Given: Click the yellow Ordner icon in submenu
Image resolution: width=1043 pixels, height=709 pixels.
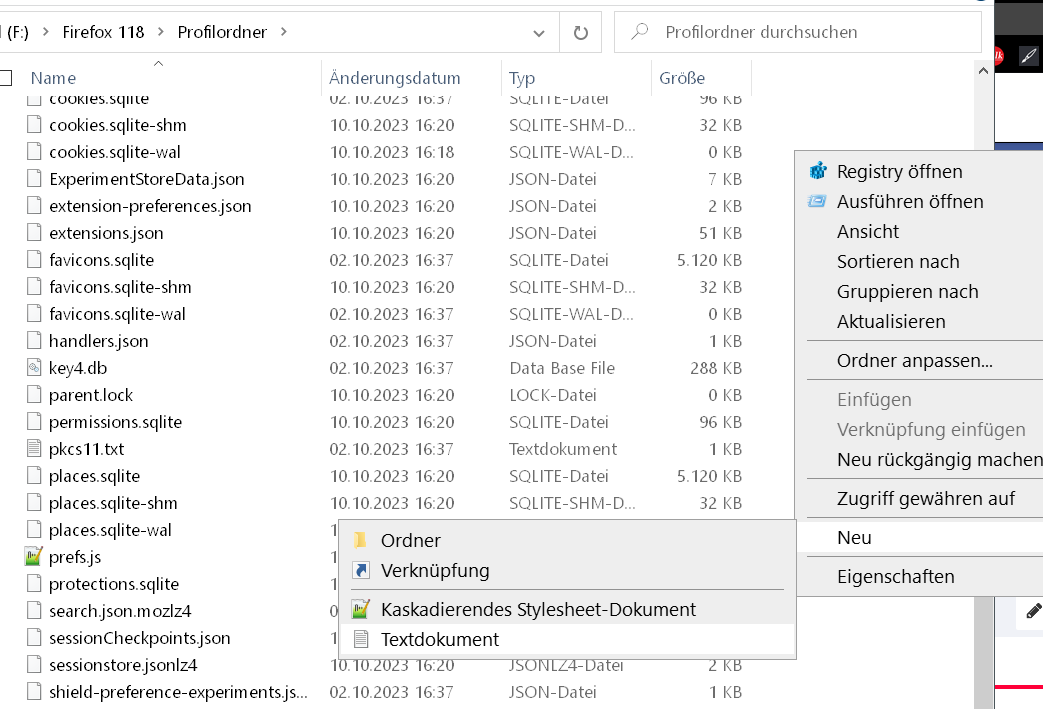Looking at the screenshot, I should (360, 541).
